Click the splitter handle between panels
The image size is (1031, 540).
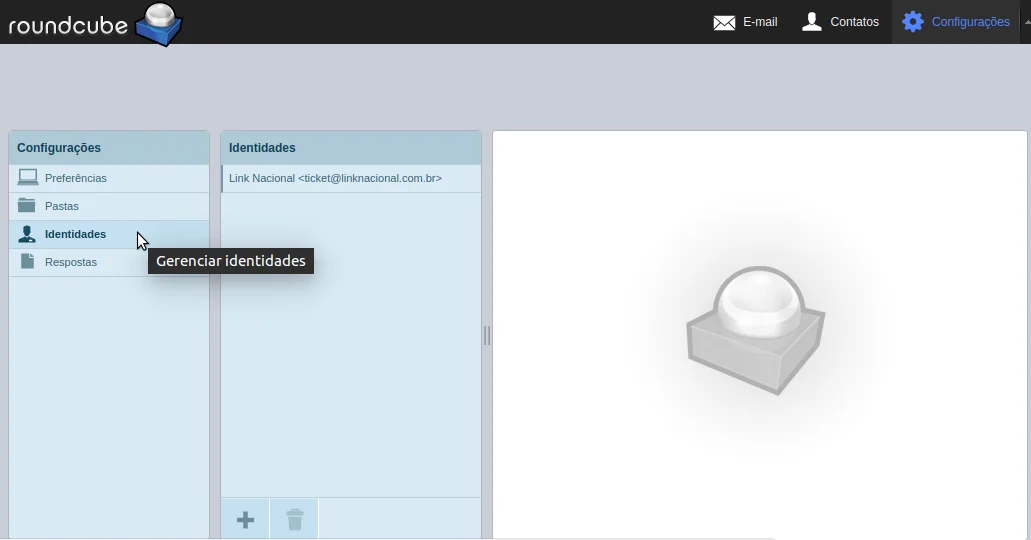coord(487,335)
